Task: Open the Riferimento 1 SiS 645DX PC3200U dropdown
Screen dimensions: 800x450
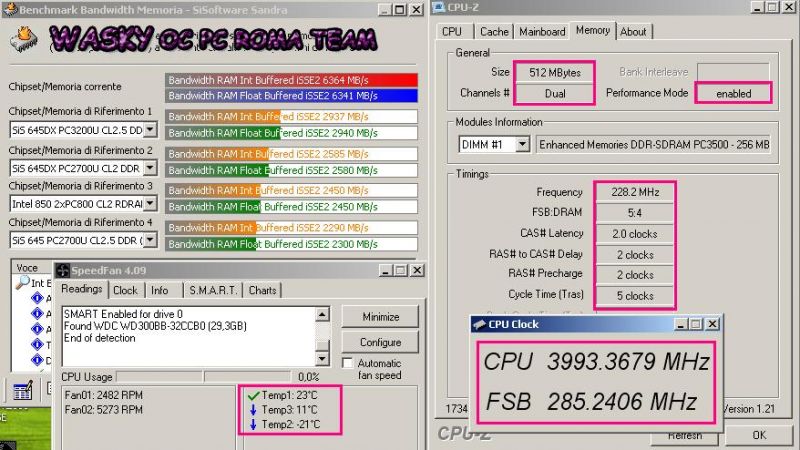Action: pyautogui.click(x=149, y=130)
